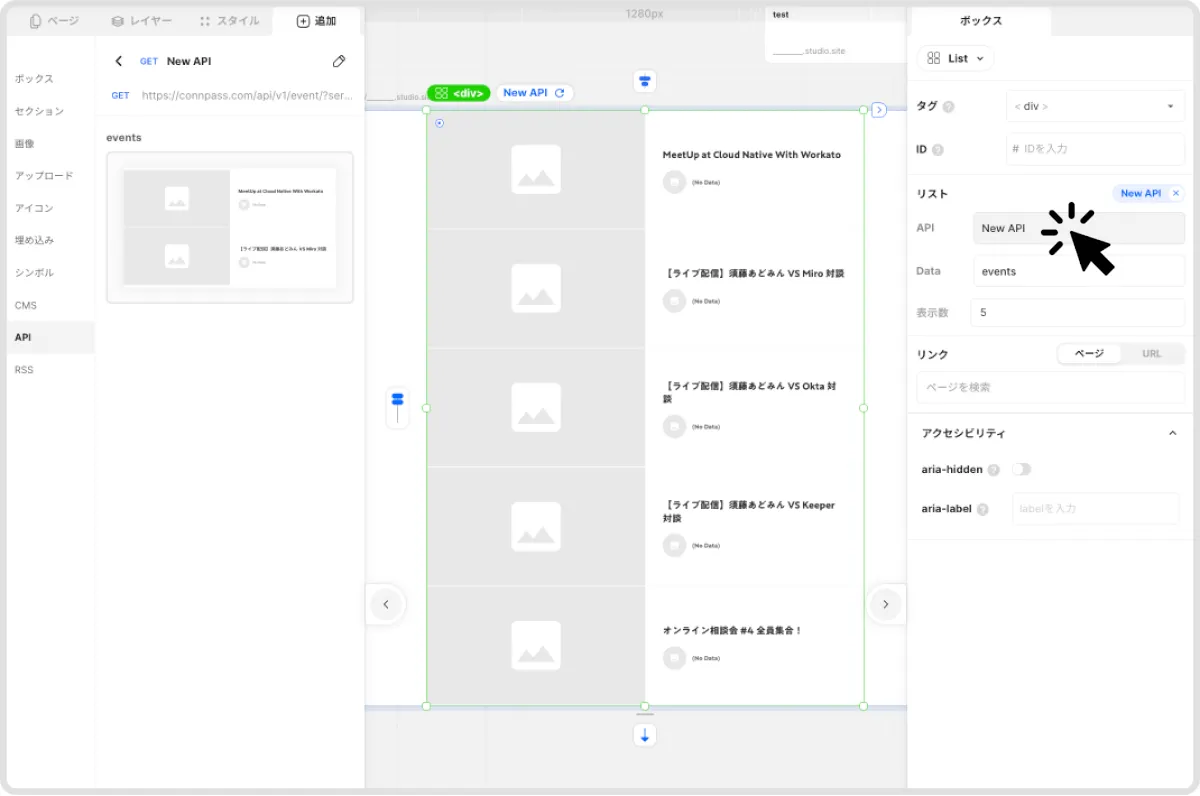Click the オンライン相談会 #4 全員集合！ title
This screenshot has height=796, width=1200.
[732, 630]
